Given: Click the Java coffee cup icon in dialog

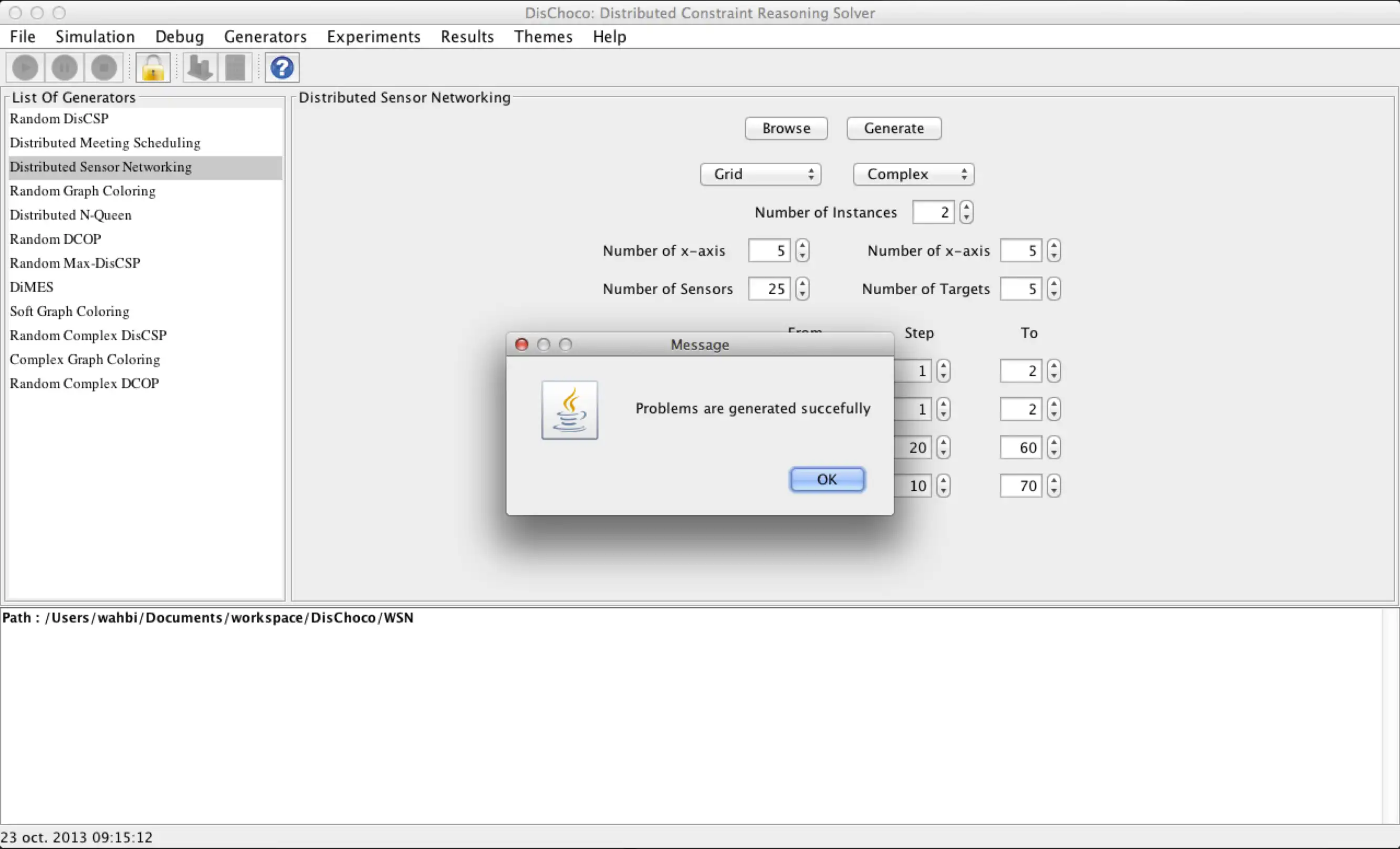Looking at the screenshot, I should pyautogui.click(x=569, y=410).
